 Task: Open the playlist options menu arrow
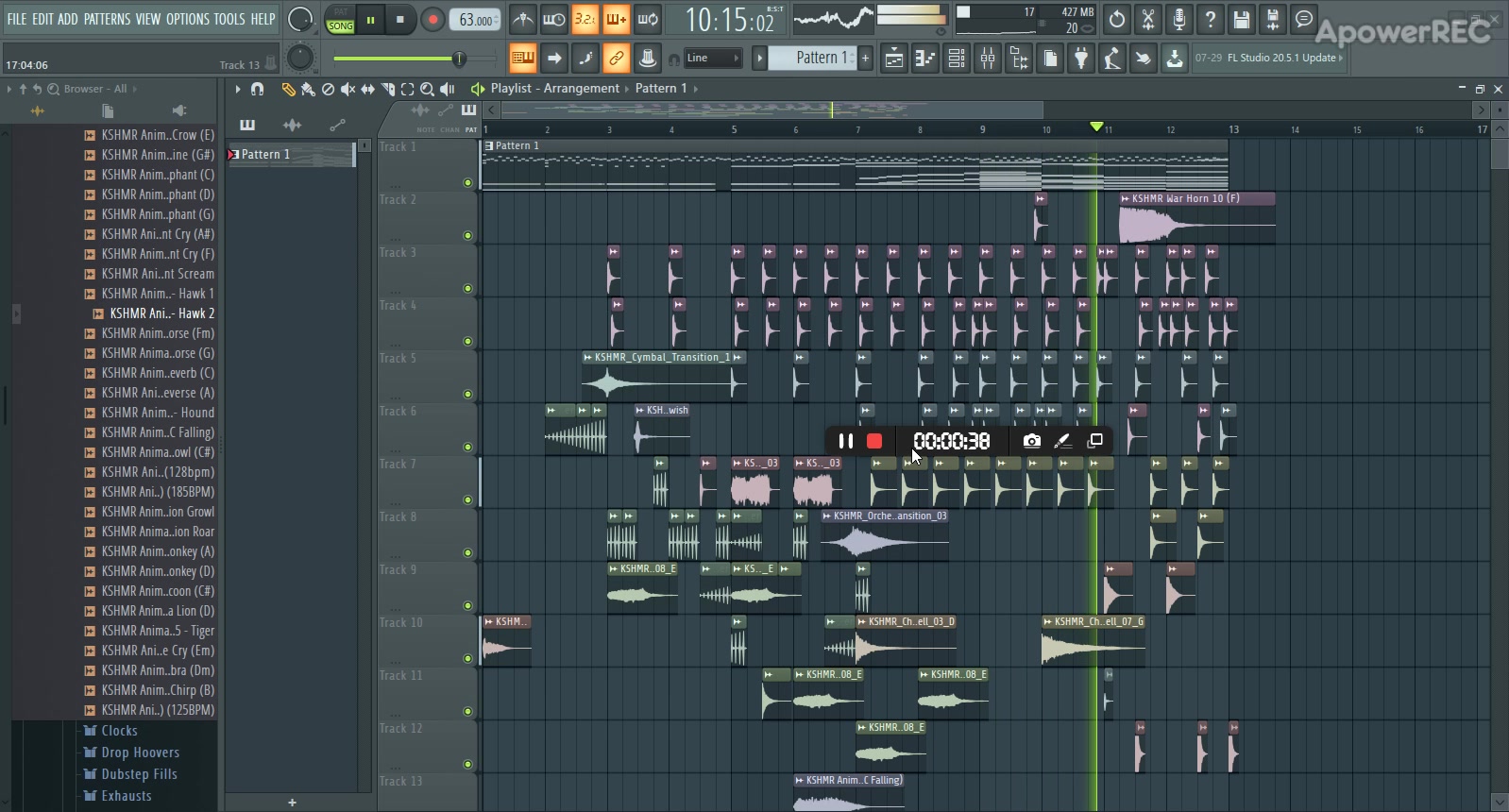tap(237, 89)
